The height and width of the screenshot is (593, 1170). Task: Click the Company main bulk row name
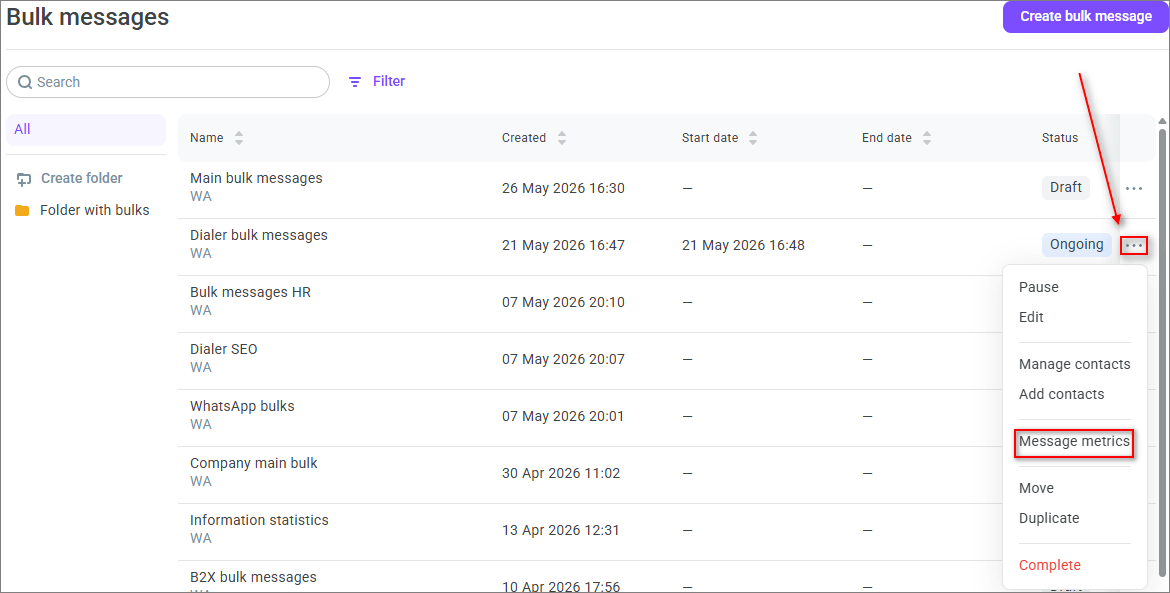point(253,463)
